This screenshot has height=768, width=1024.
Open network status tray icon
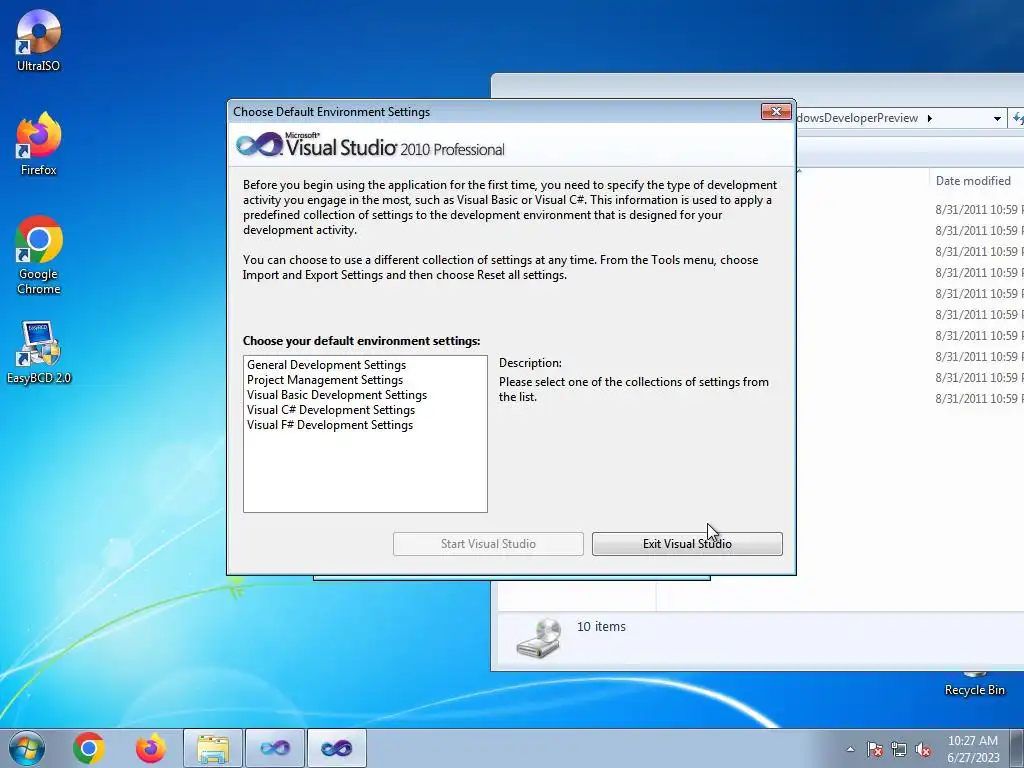click(x=899, y=749)
